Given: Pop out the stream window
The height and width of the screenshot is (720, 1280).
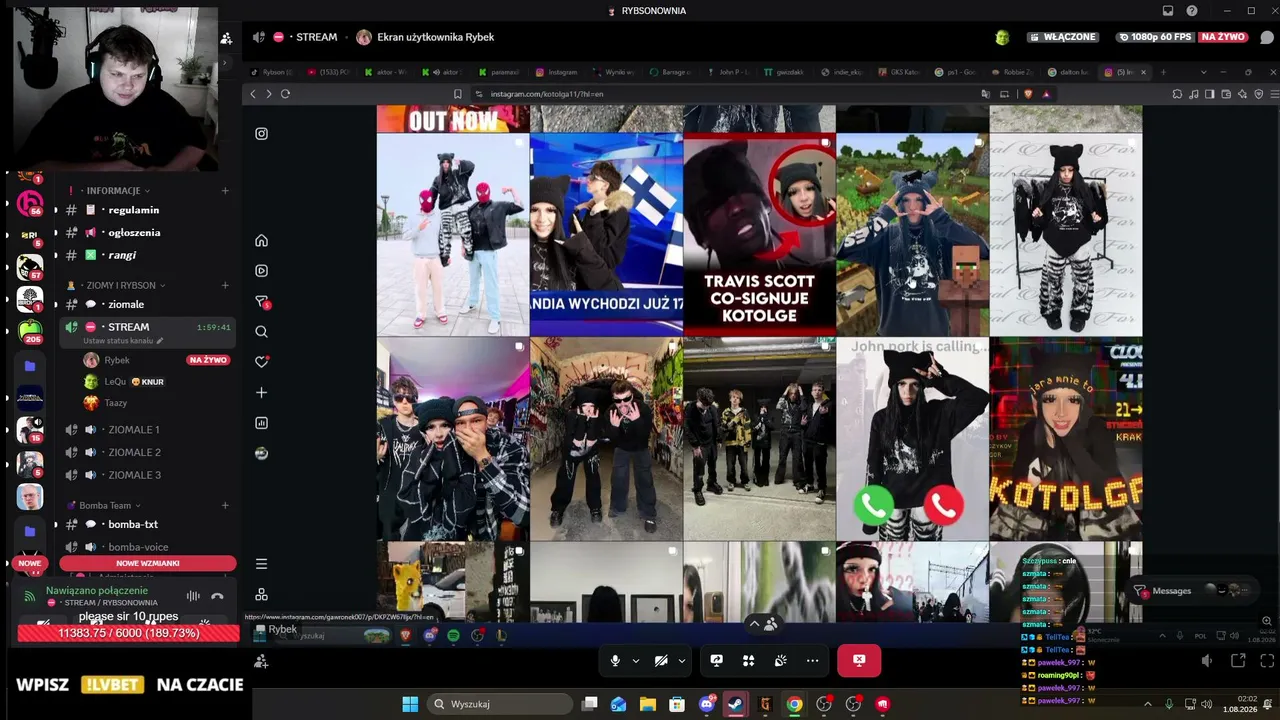Looking at the screenshot, I should click(1238, 660).
